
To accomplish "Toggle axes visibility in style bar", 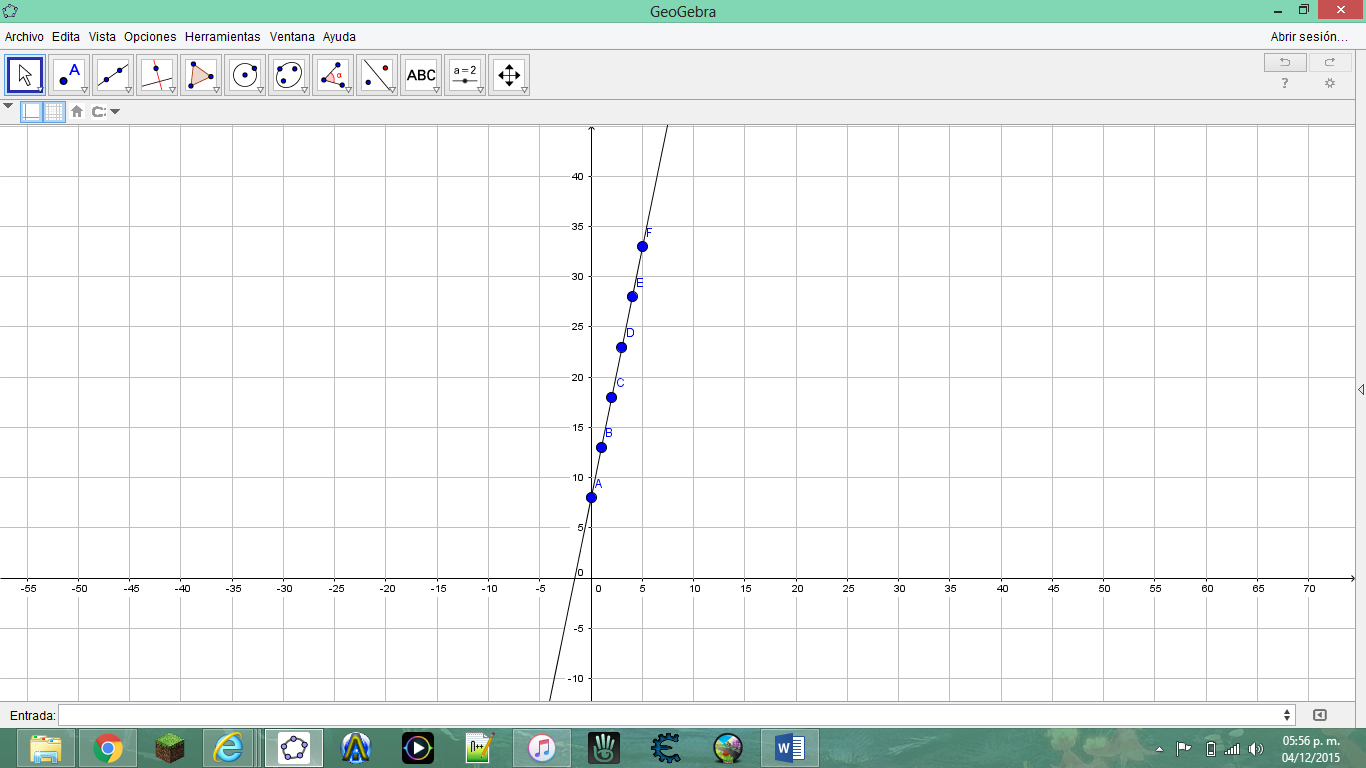I will (x=32, y=111).
